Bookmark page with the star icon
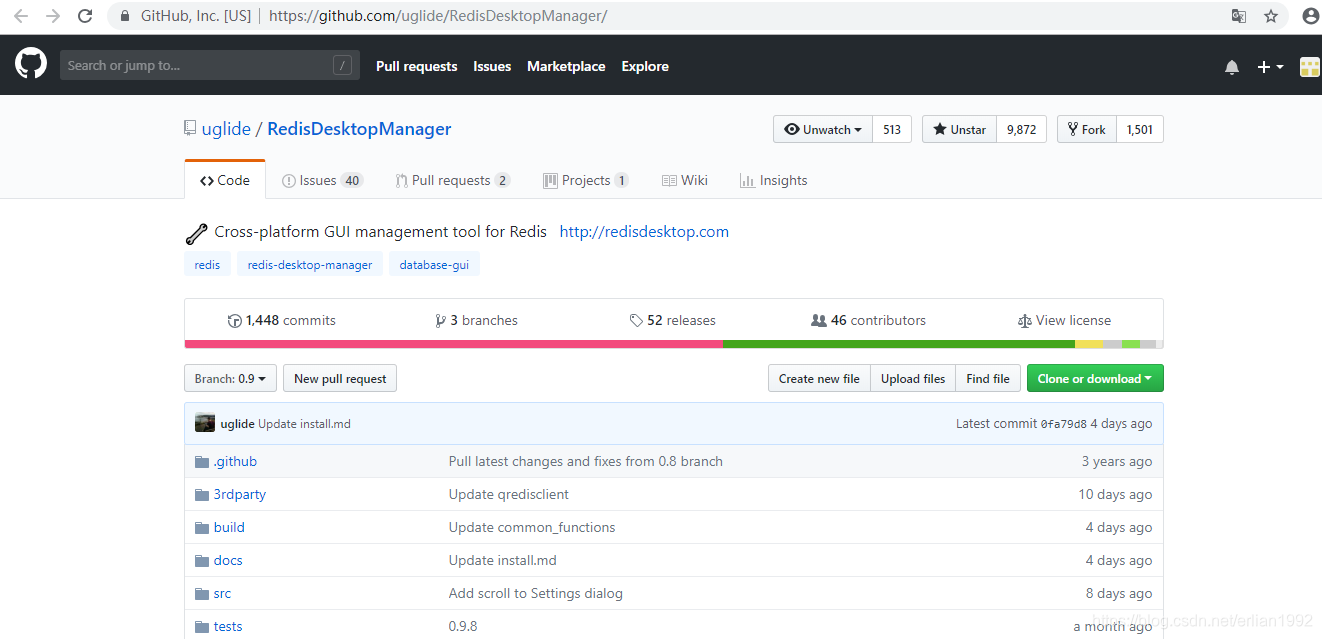The height and width of the screenshot is (639, 1322). click(1271, 16)
